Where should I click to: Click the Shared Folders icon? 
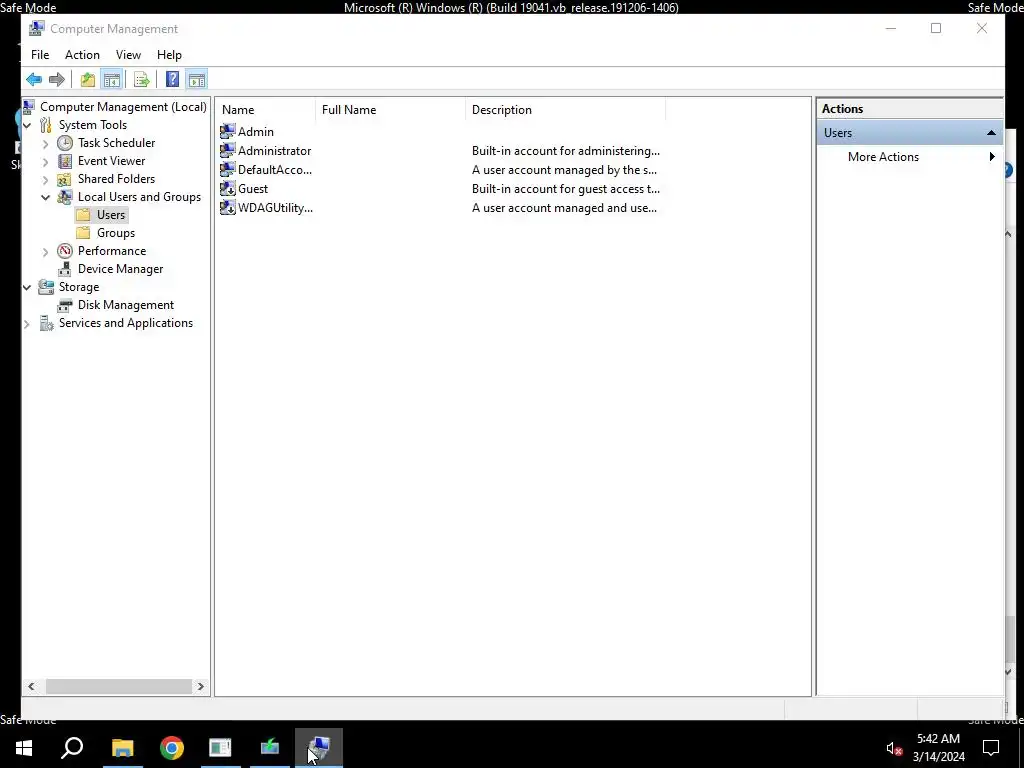coord(65,179)
